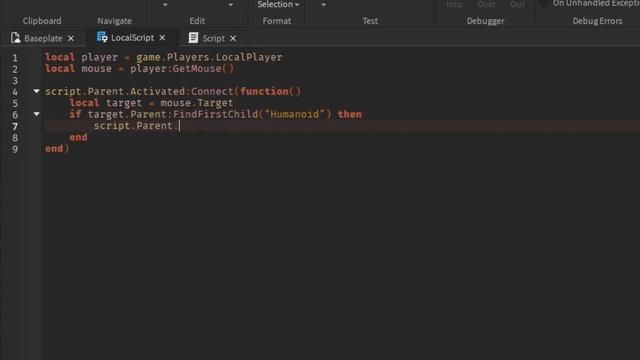This screenshot has width=640, height=360.
Task: Click the Script tab document icon
Action: 193,38
